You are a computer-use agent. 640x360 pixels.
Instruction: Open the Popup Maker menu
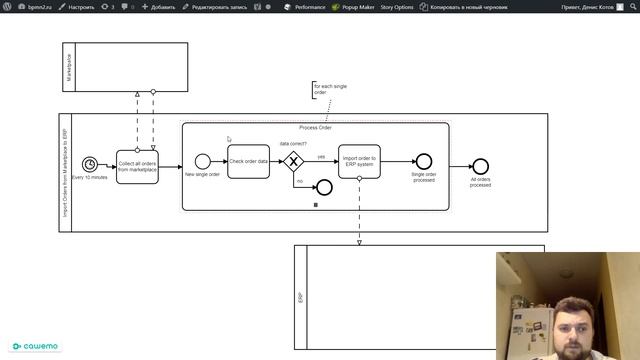click(353, 7)
